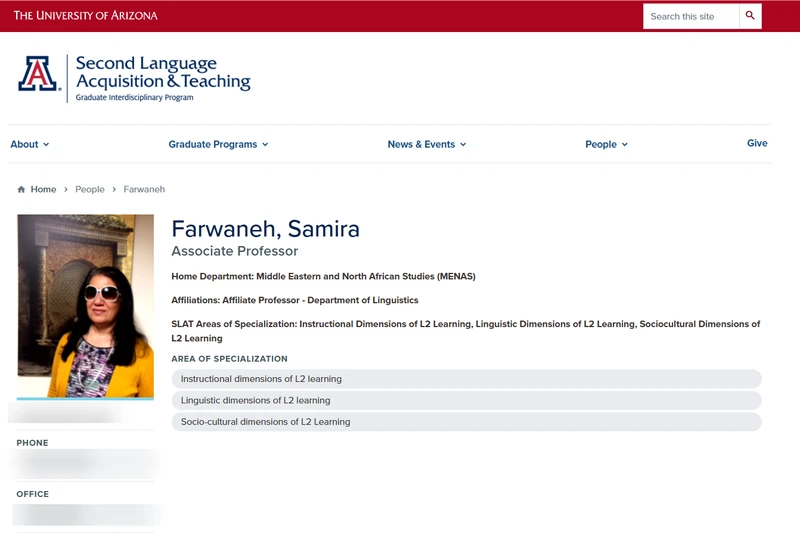Click the Home breadcrumb house icon
Viewport: 800px width, 535px height.
(21, 189)
